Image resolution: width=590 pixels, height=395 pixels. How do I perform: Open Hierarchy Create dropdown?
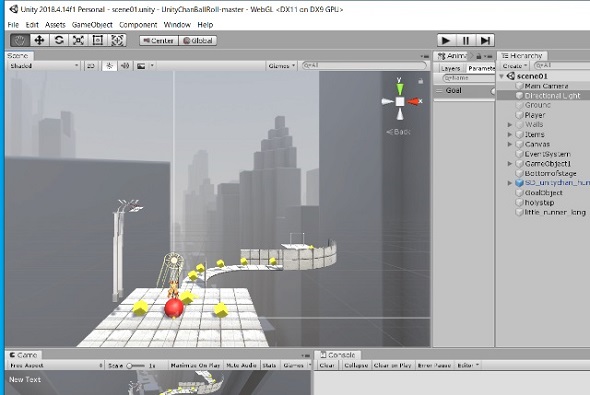click(515, 66)
